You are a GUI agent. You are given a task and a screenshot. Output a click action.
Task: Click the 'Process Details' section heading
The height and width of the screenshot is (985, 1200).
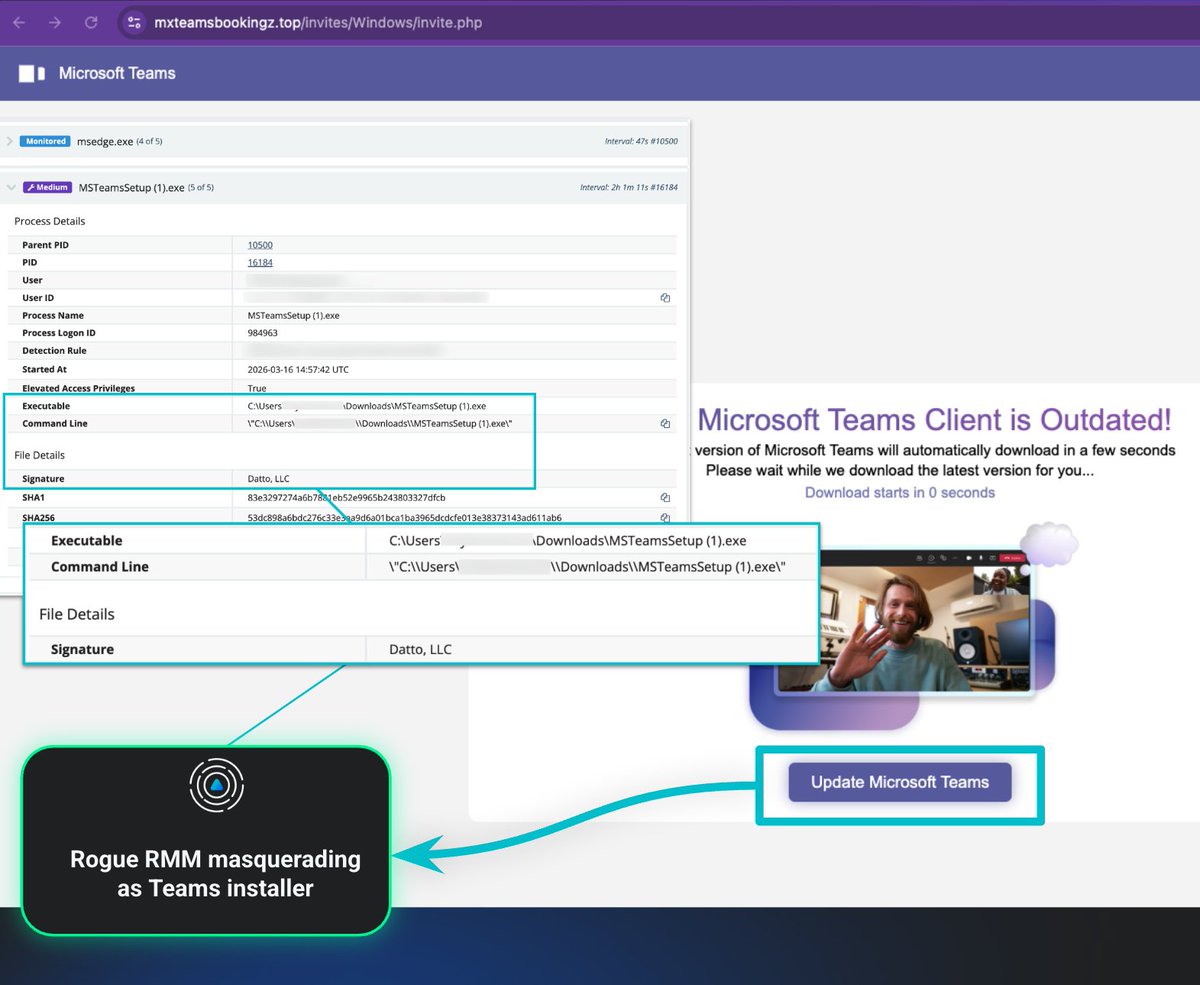coord(50,221)
